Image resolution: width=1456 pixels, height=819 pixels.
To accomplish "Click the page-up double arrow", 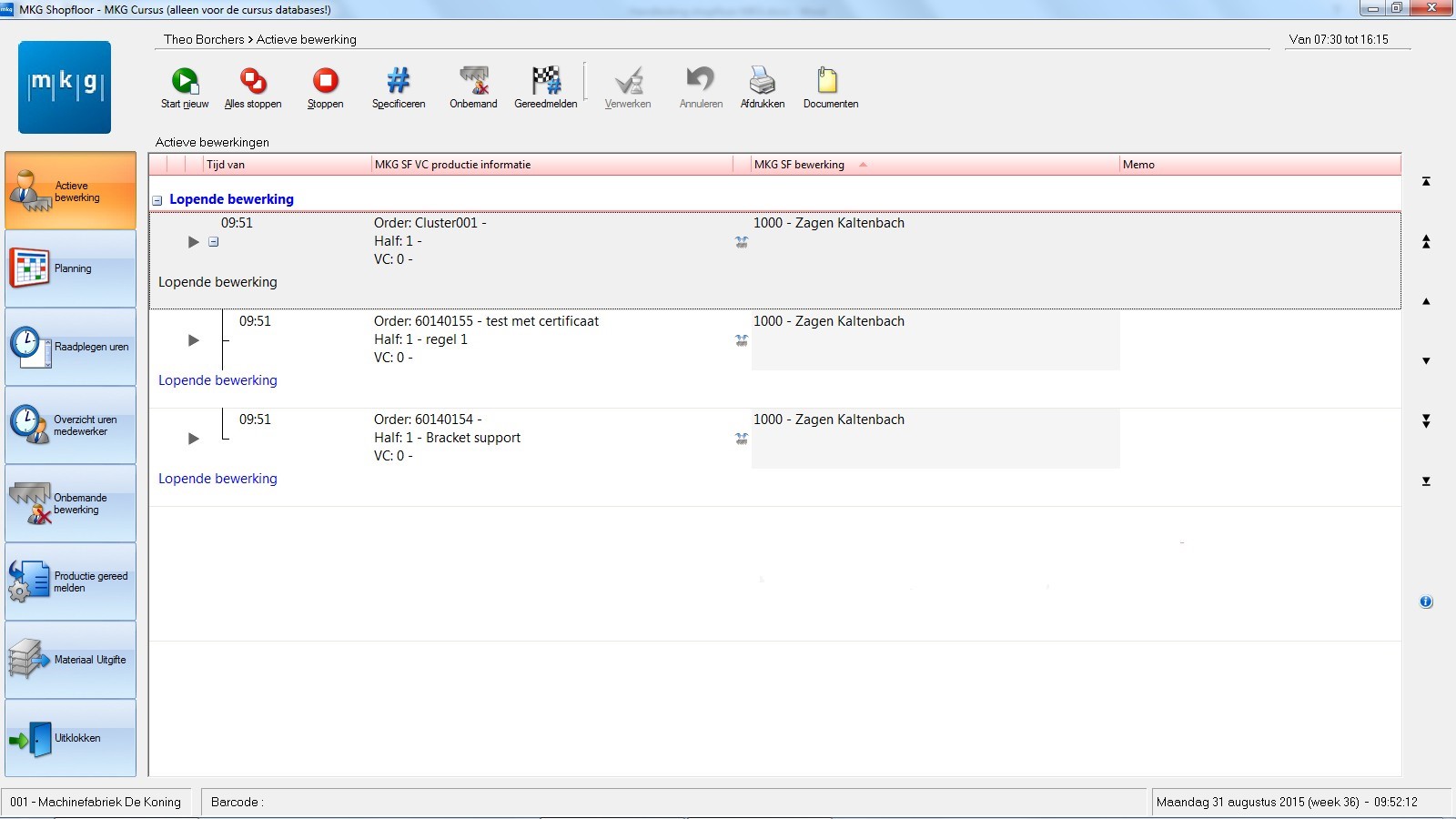I will coord(1426,241).
